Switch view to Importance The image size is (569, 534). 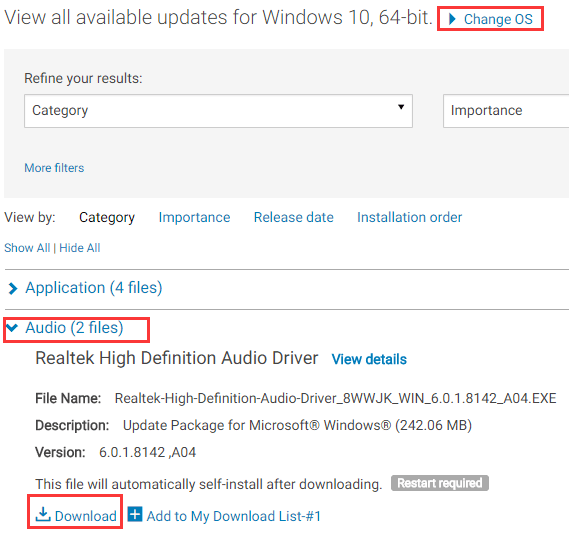[195, 217]
